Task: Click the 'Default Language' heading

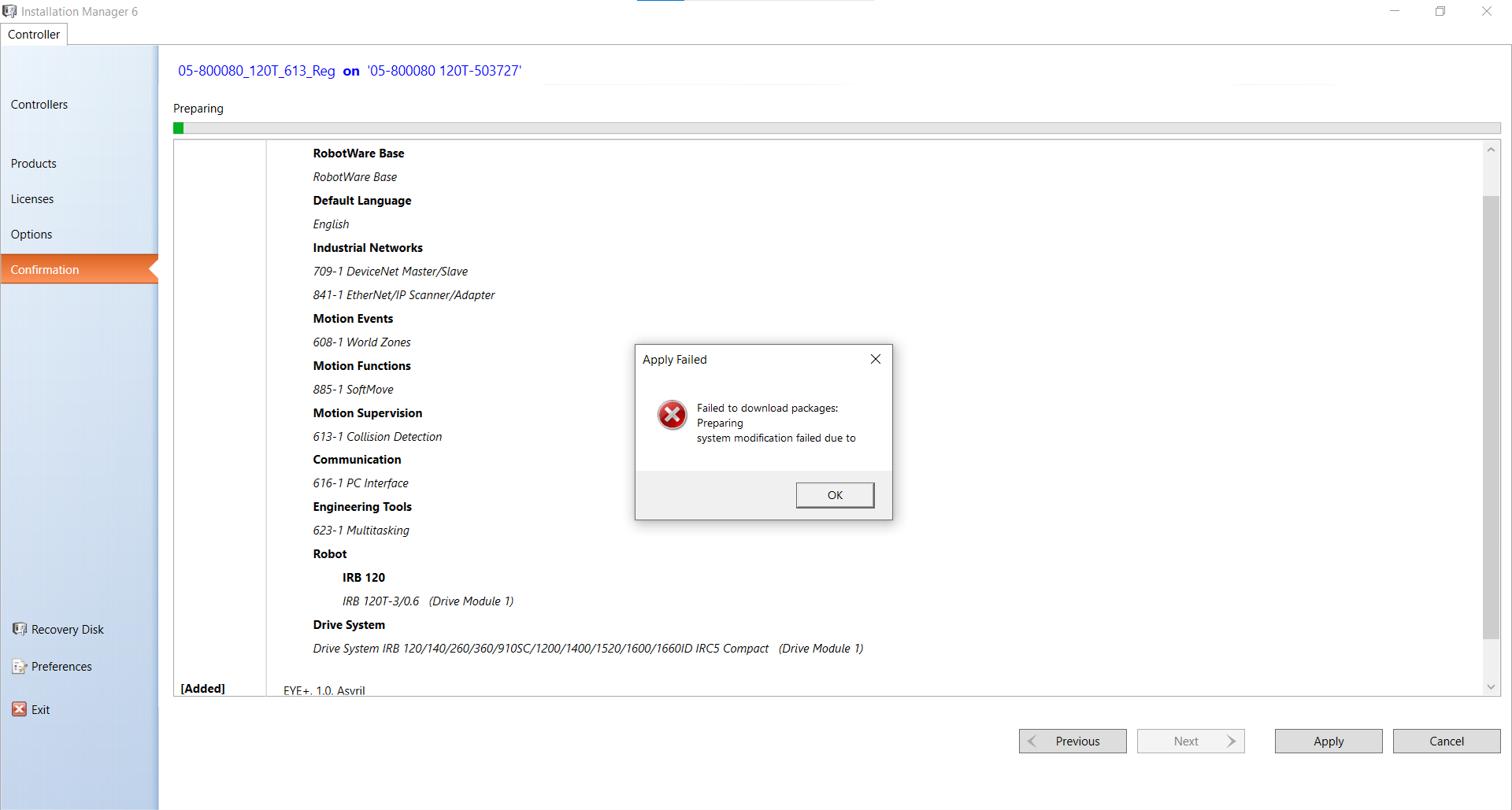Action: pos(362,201)
